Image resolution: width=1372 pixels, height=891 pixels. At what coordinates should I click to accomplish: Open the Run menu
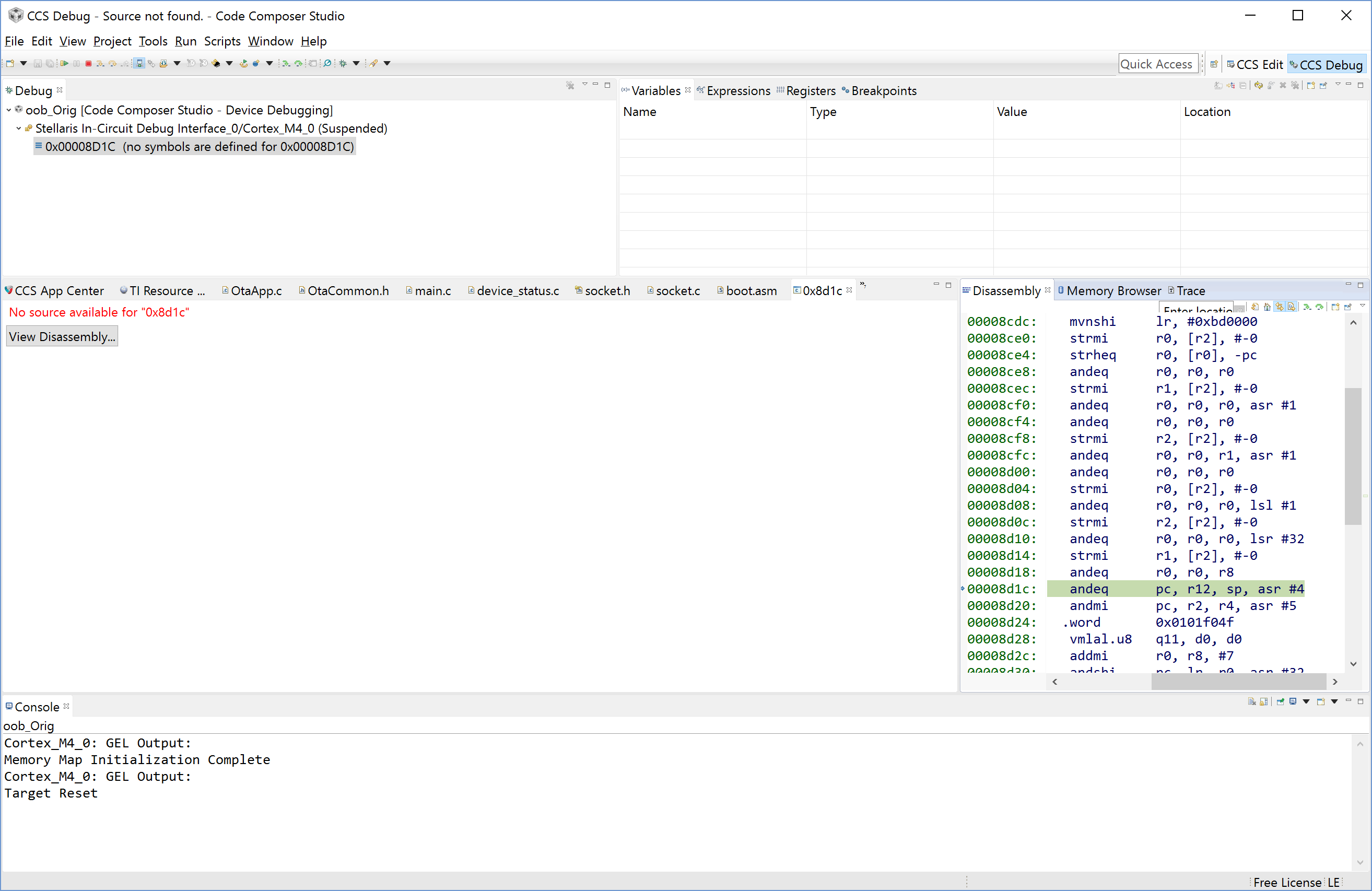[x=185, y=41]
